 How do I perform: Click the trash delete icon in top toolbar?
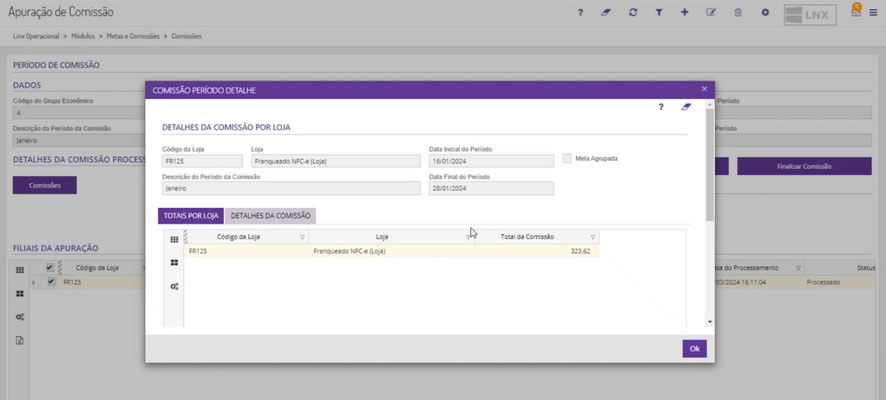pyautogui.click(x=737, y=12)
